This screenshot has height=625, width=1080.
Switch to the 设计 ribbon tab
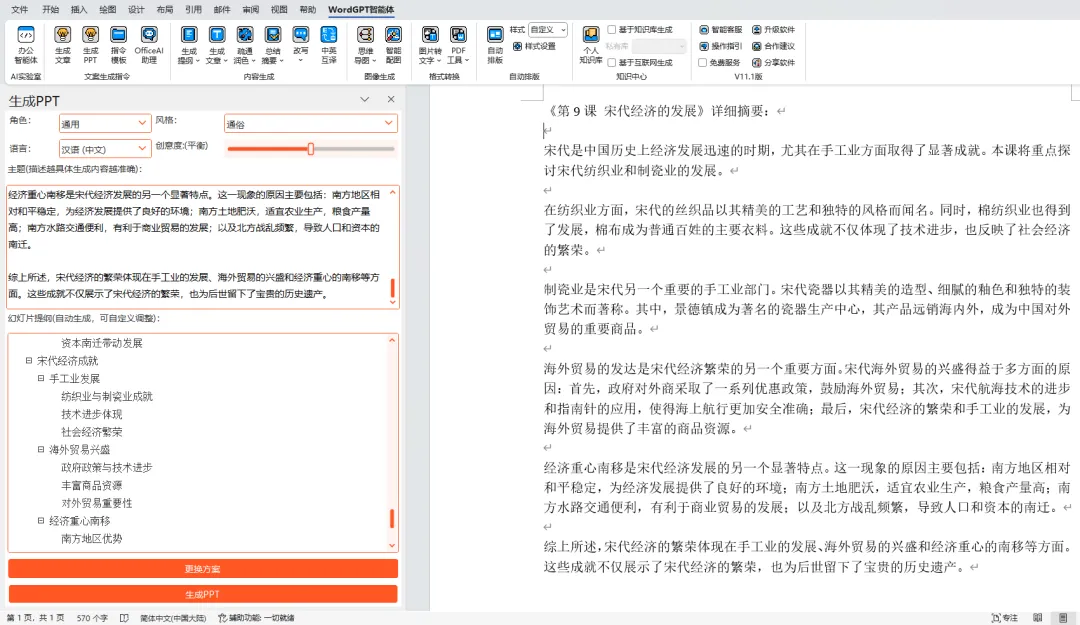(136, 10)
